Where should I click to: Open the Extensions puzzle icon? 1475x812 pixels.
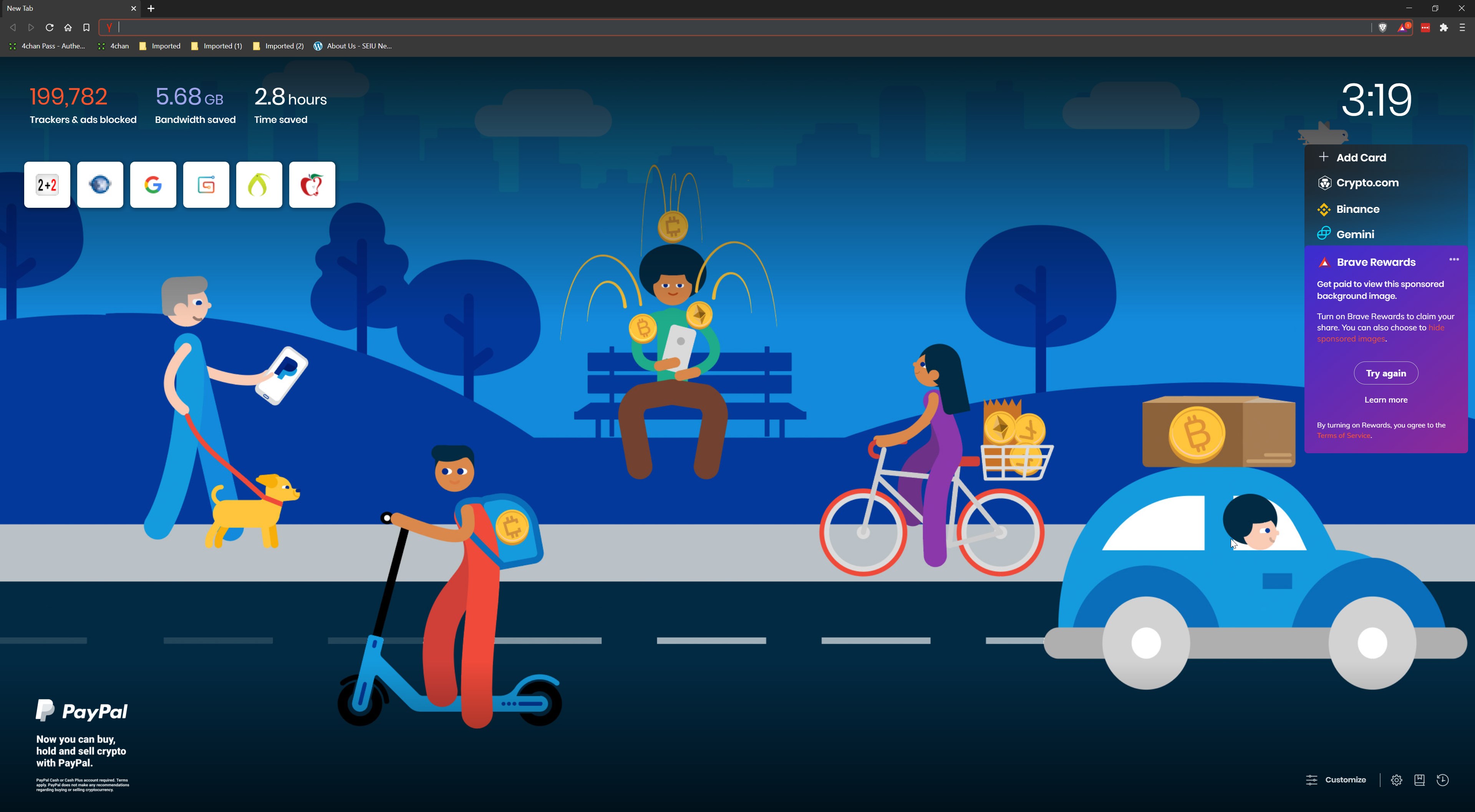tap(1444, 28)
